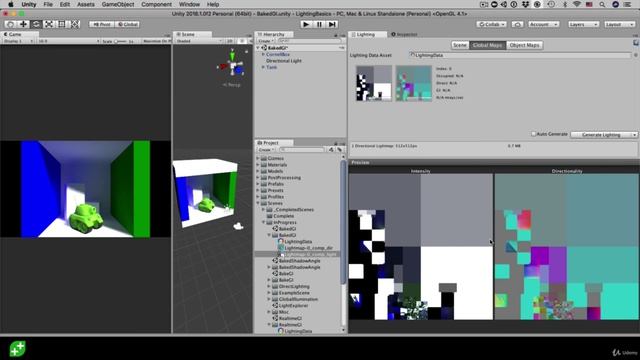Switch to the Inspector tab
640x360 pixels.
click(404, 34)
